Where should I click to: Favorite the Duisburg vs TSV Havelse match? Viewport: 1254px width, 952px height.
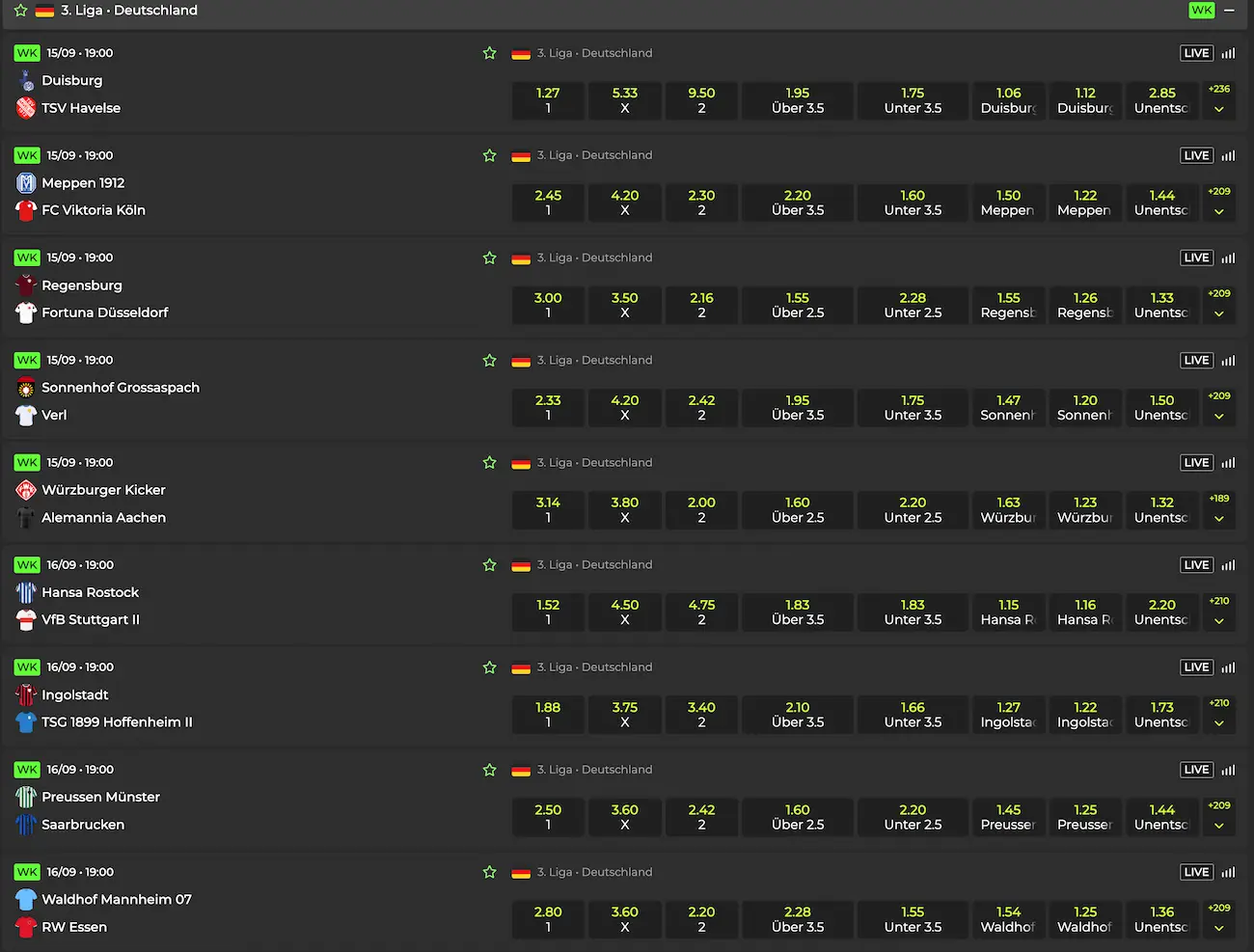click(x=489, y=53)
